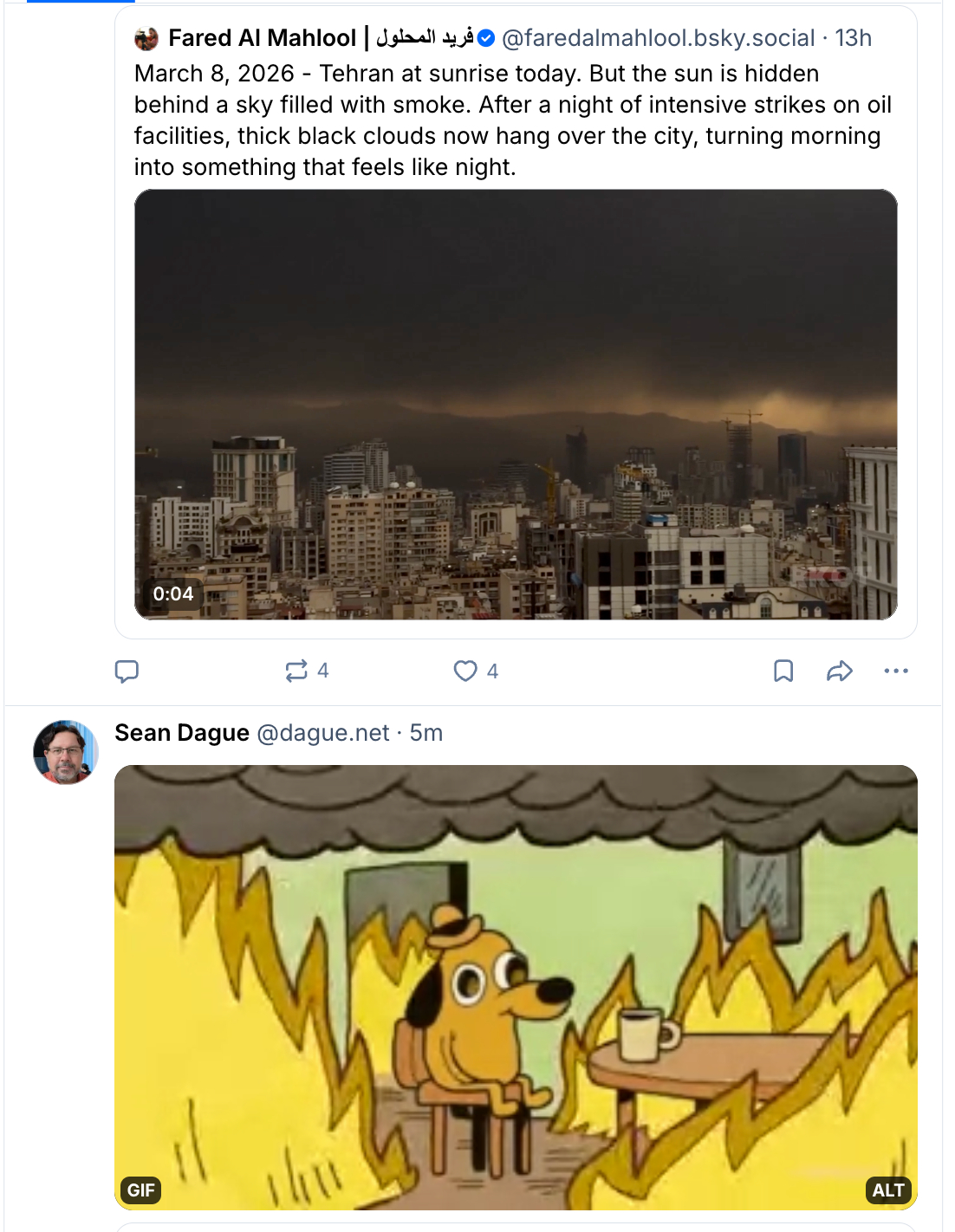Image resolution: width=955 pixels, height=1232 pixels.
Task: Click Sean Dague's profile avatar
Action: (65, 752)
